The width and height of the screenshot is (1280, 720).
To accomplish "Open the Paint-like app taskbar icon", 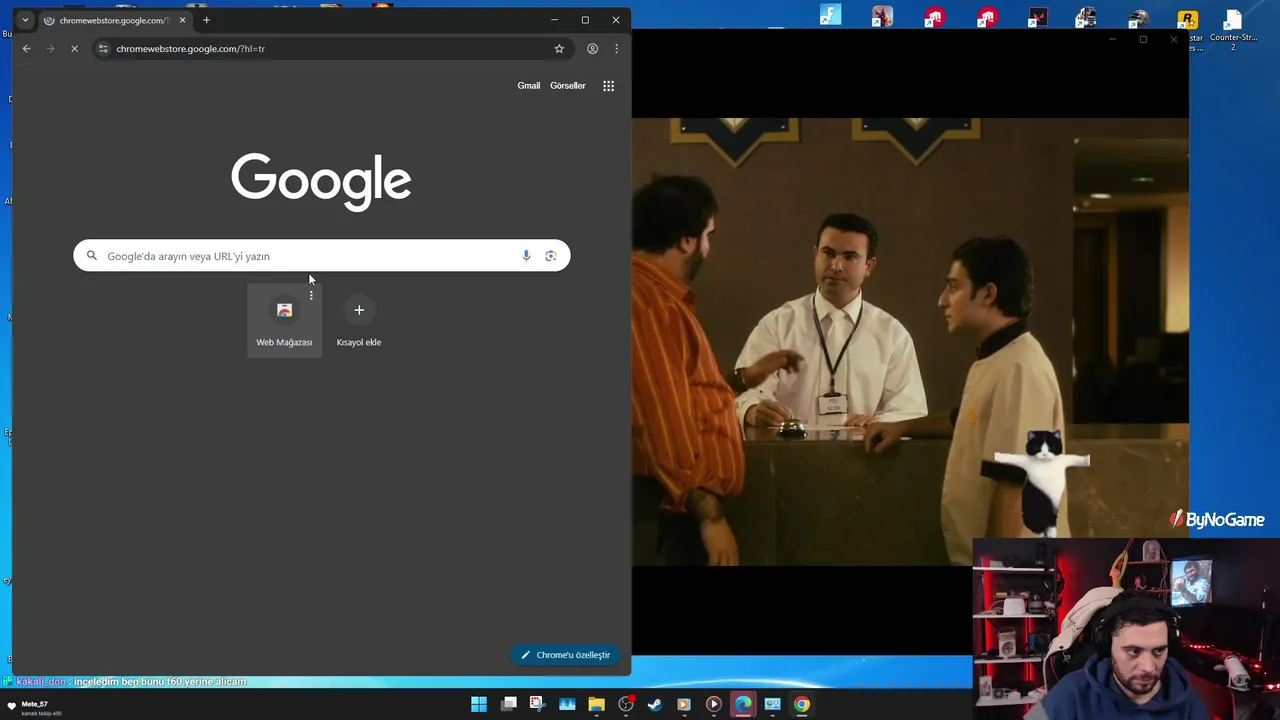I will (x=772, y=704).
